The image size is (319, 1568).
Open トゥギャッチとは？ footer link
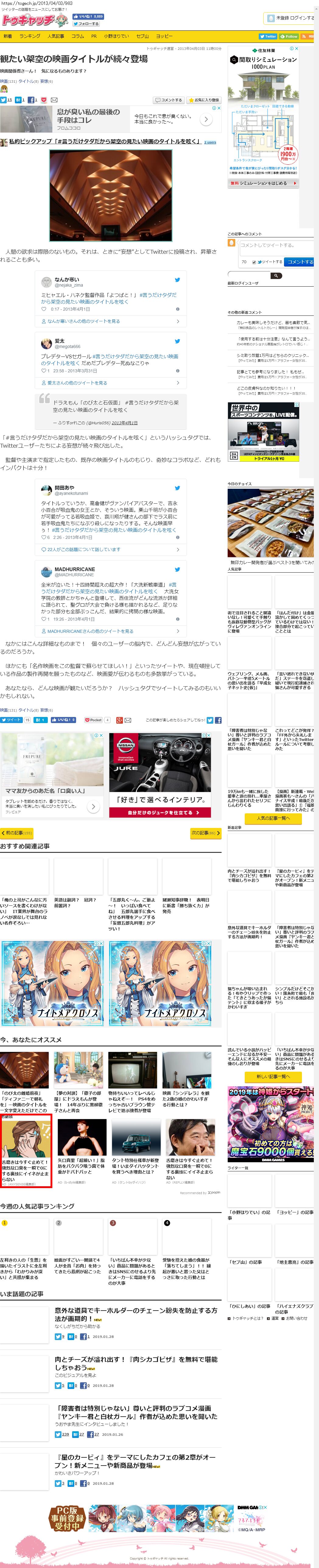point(248,1318)
